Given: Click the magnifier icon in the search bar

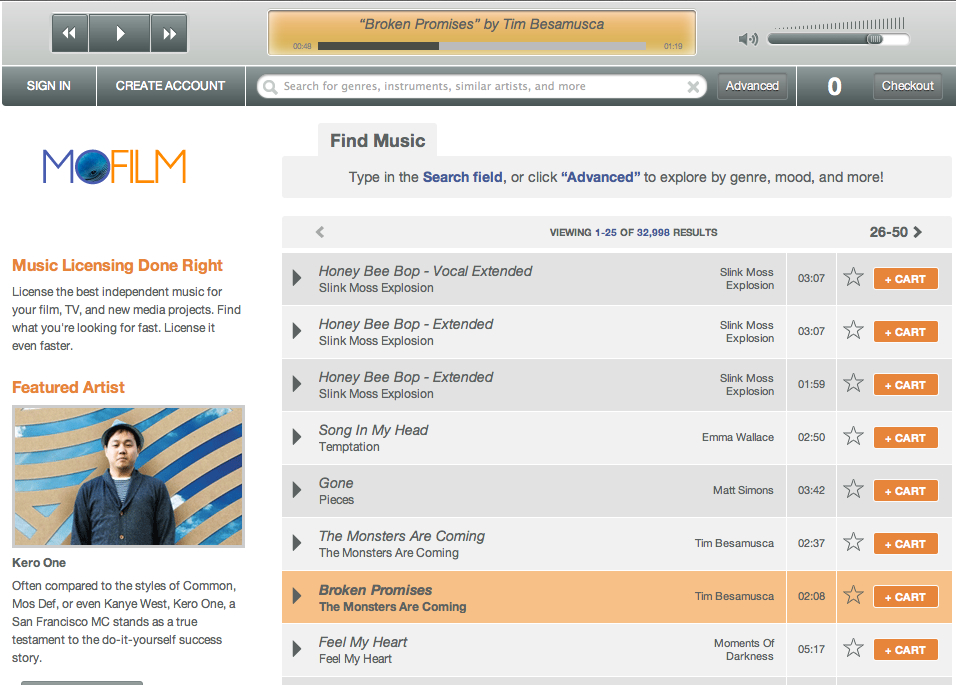Looking at the screenshot, I should click(x=269, y=87).
